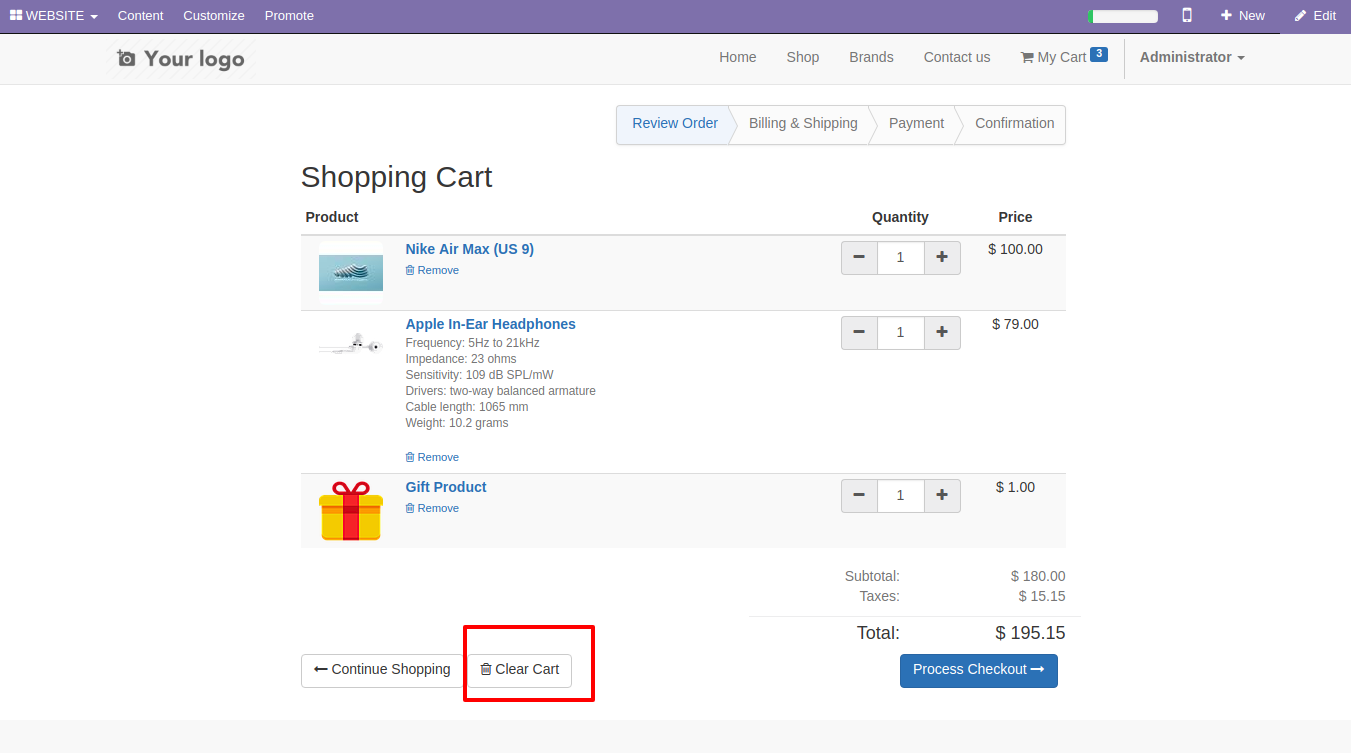1351x753 pixels.
Task: Open the New content menu
Action: pyautogui.click(x=1242, y=15)
